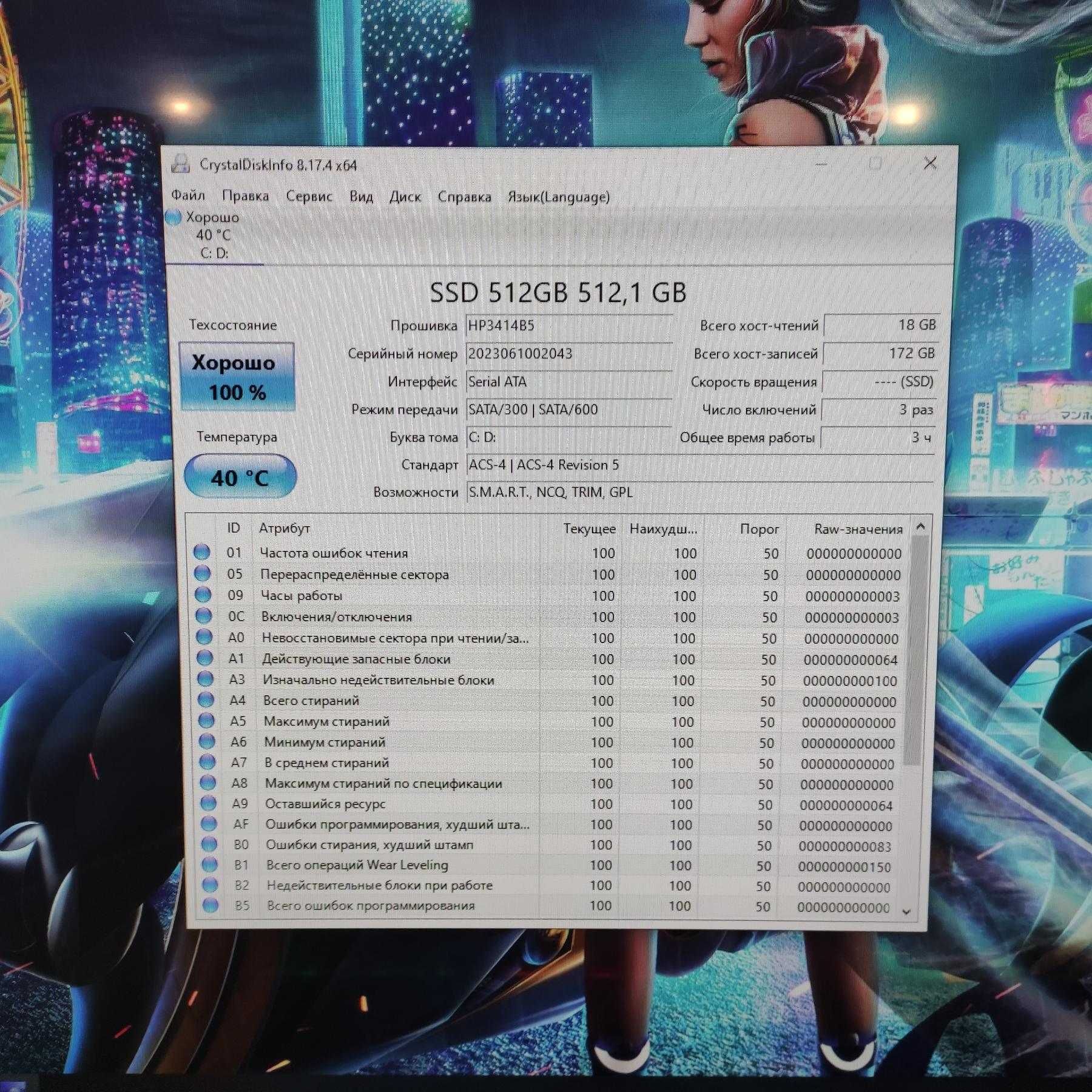
Task: Select the Включения/отключения attribute text
Action: click(x=337, y=617)
